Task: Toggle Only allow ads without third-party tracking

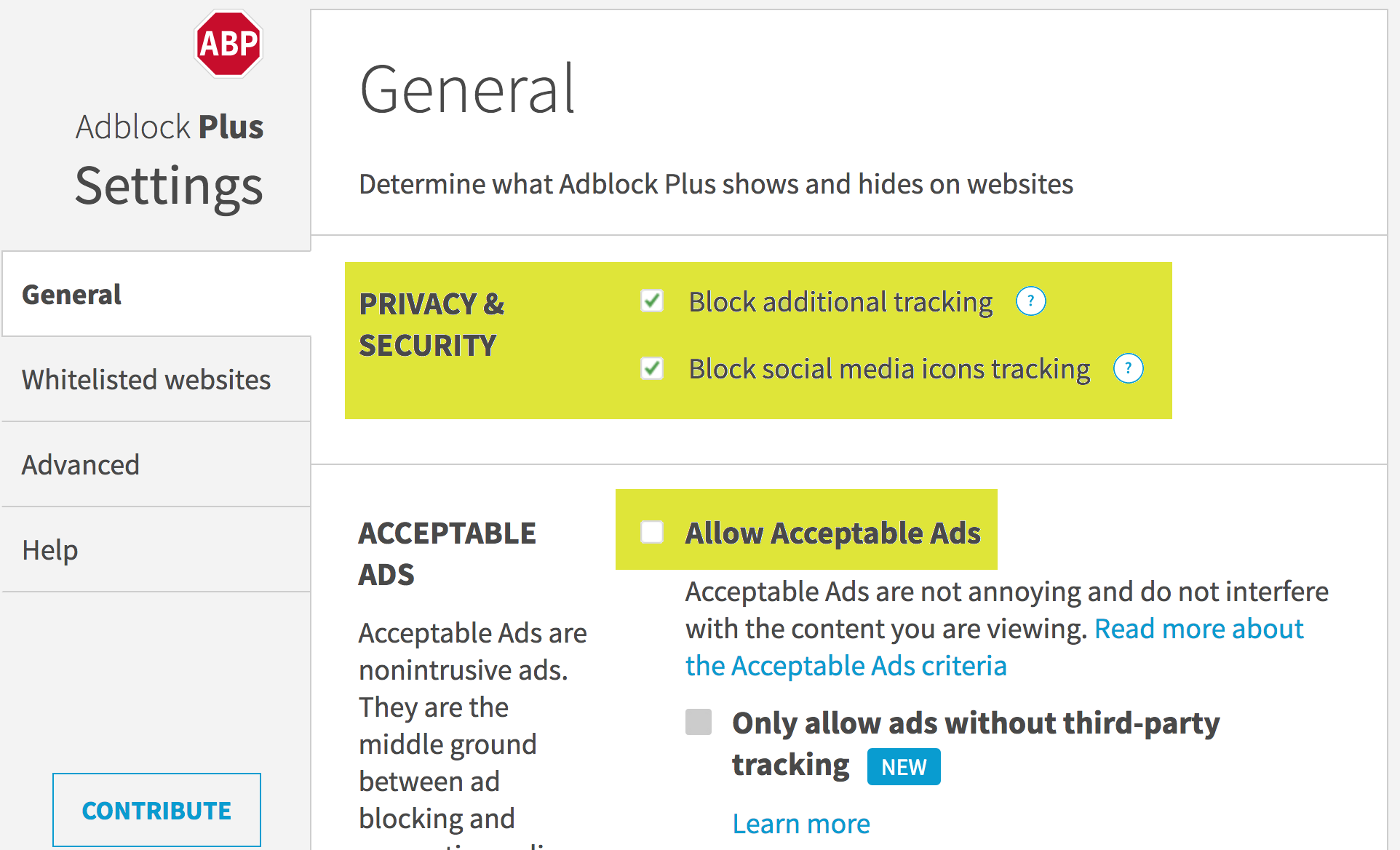Action: point(699,722)
